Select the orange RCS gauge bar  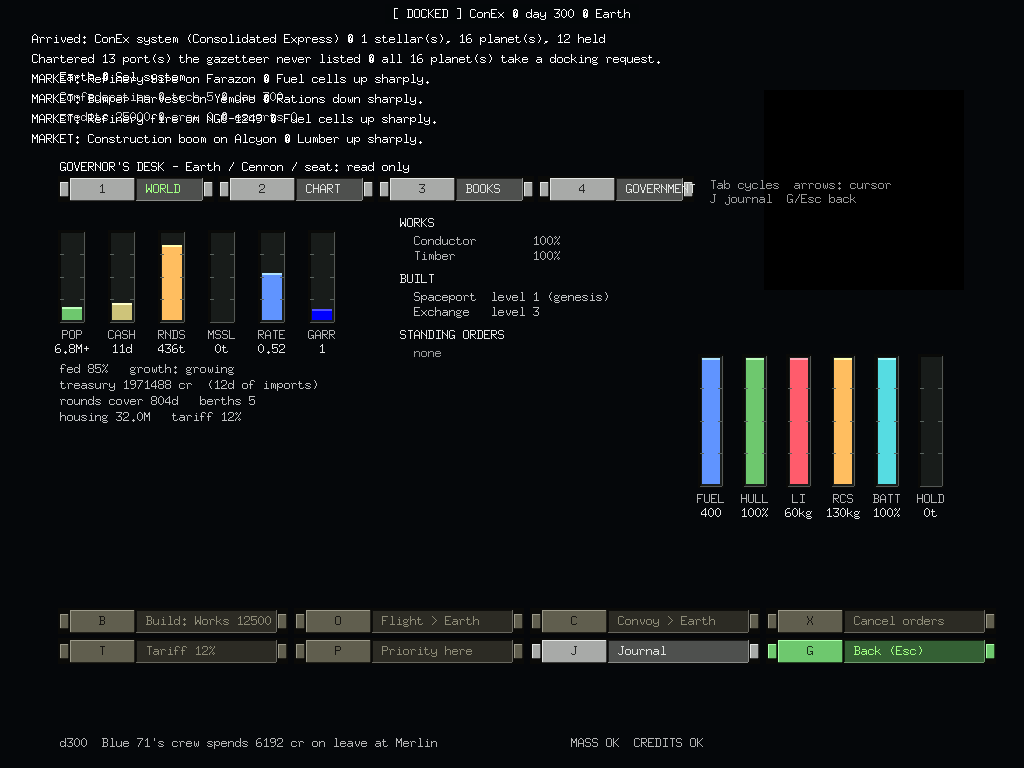843,421
